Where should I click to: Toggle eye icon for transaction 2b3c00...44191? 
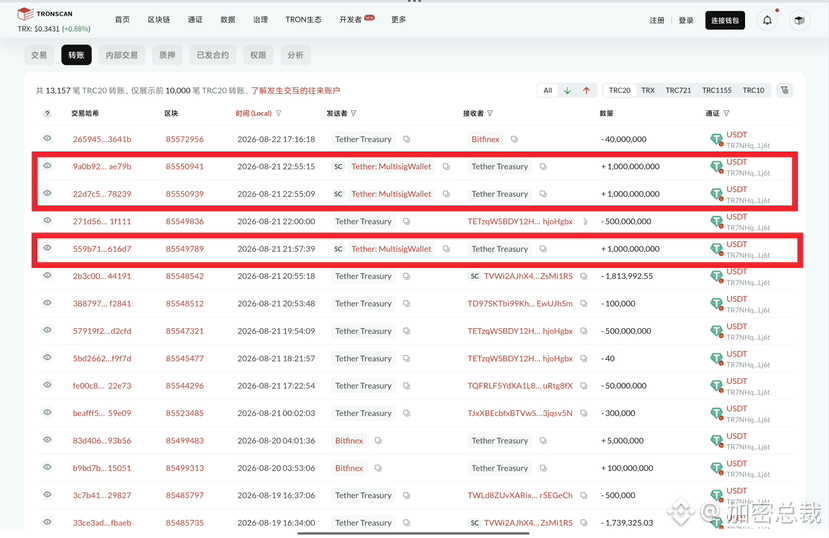click(x=47, y=275)
